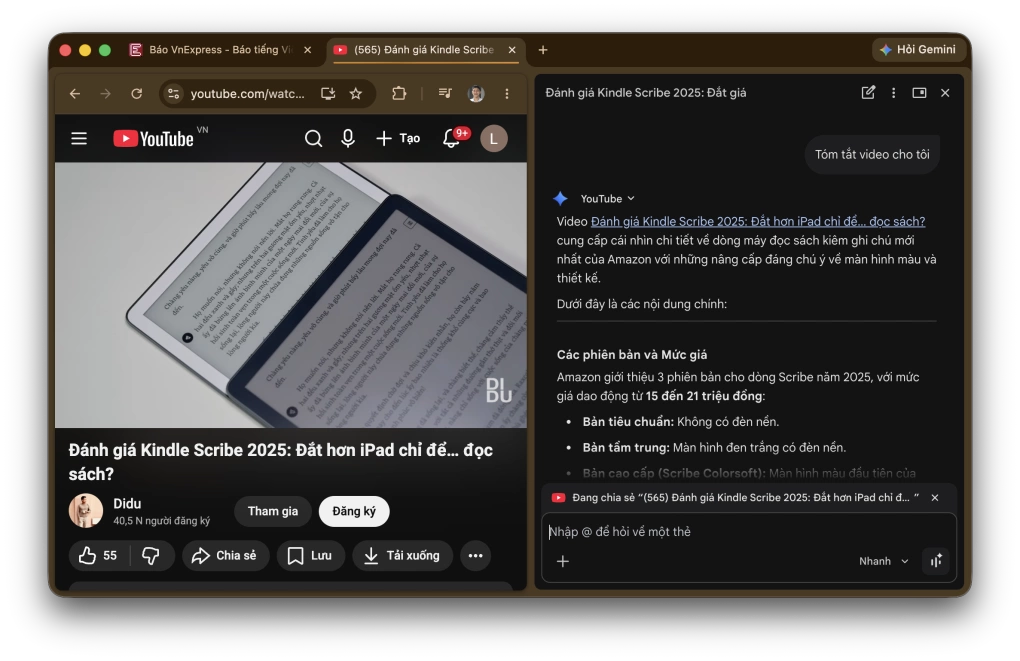The image size is (1020, 661).
Task: Open the browser's three-dot menu
Action: (507, 92)
